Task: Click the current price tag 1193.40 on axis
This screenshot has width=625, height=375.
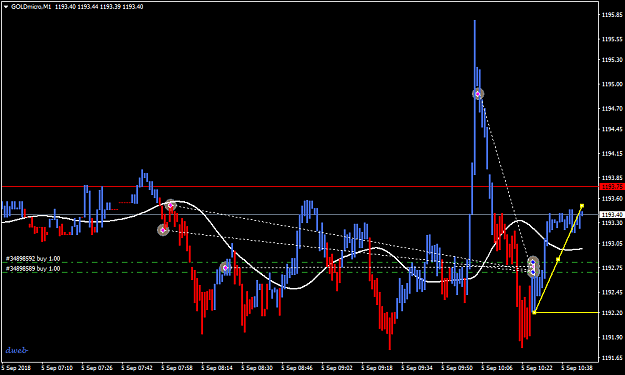Action: tap(611, 215)
